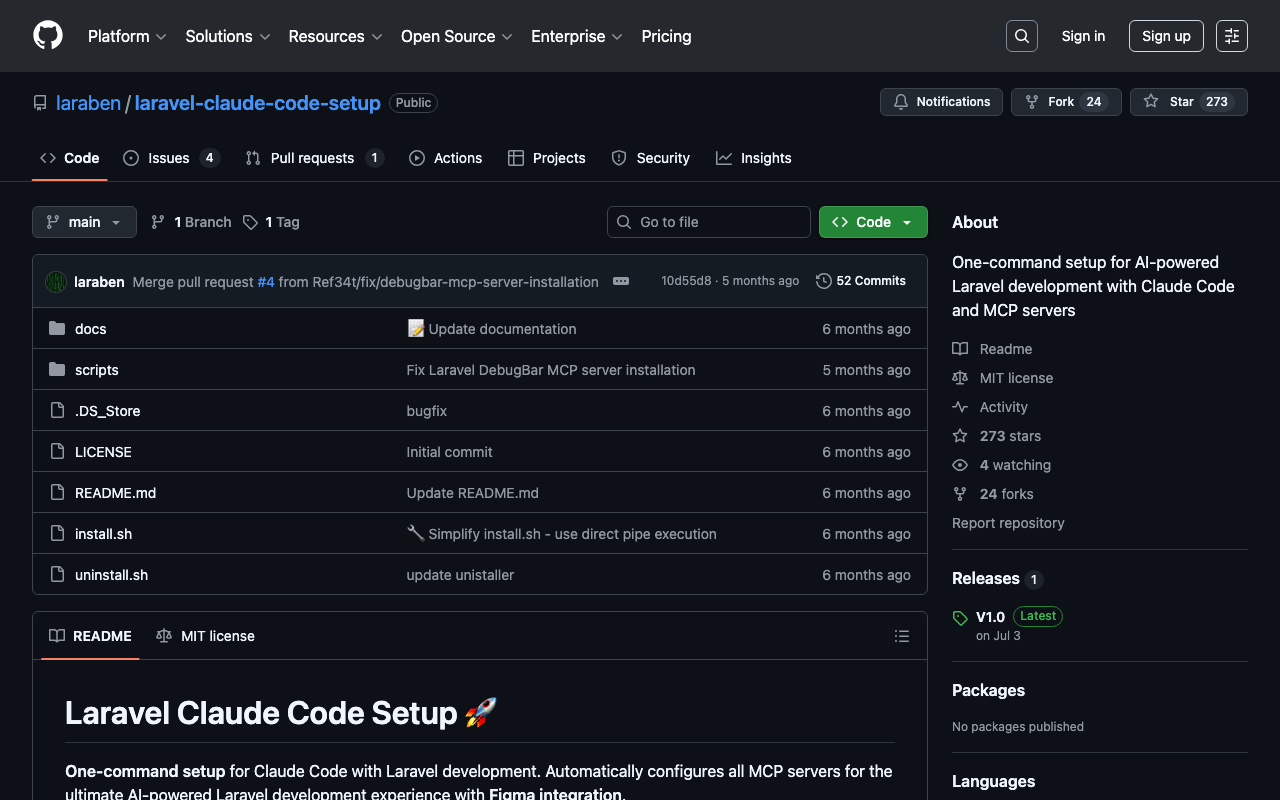Select the MIT license tab
1280x800 pixels.
click(x=206, y=636)
